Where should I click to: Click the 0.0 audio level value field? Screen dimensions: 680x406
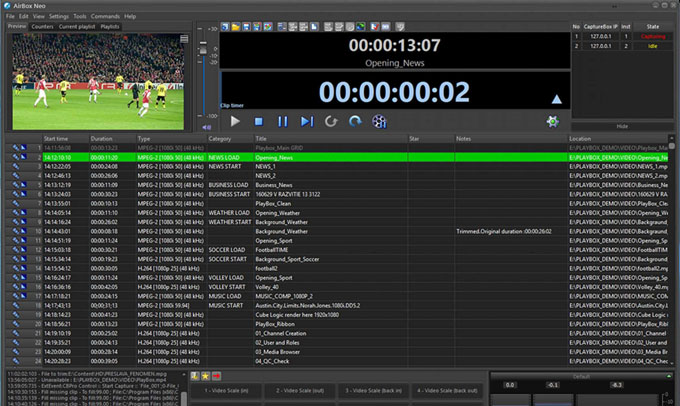point(510,385)
